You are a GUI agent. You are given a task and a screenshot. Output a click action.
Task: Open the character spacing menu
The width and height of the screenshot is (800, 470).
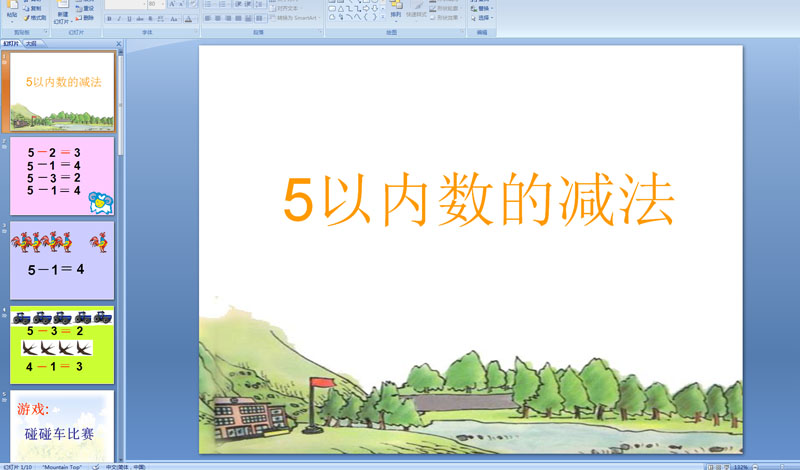pos(161,19)
